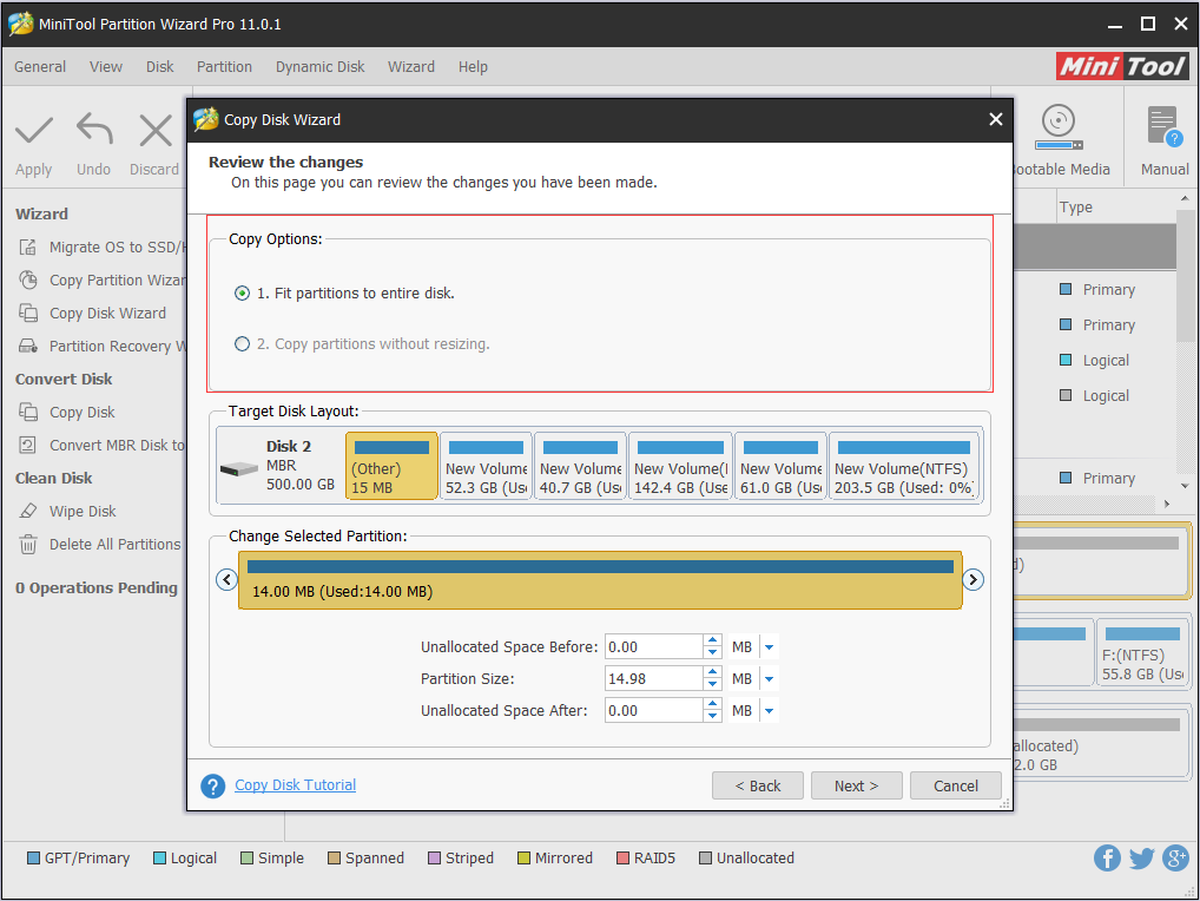The height and width of the screenshot is (901, 1200).
Task: Click Unallocated Space After spinner arrows
Action: point(712,711)
